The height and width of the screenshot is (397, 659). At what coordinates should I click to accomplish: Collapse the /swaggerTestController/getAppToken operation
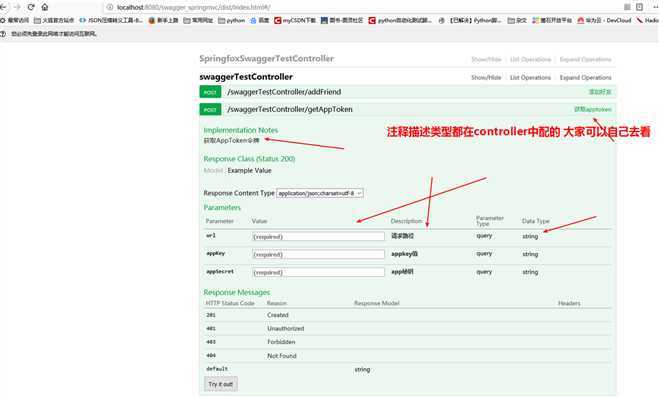point(290,110)
